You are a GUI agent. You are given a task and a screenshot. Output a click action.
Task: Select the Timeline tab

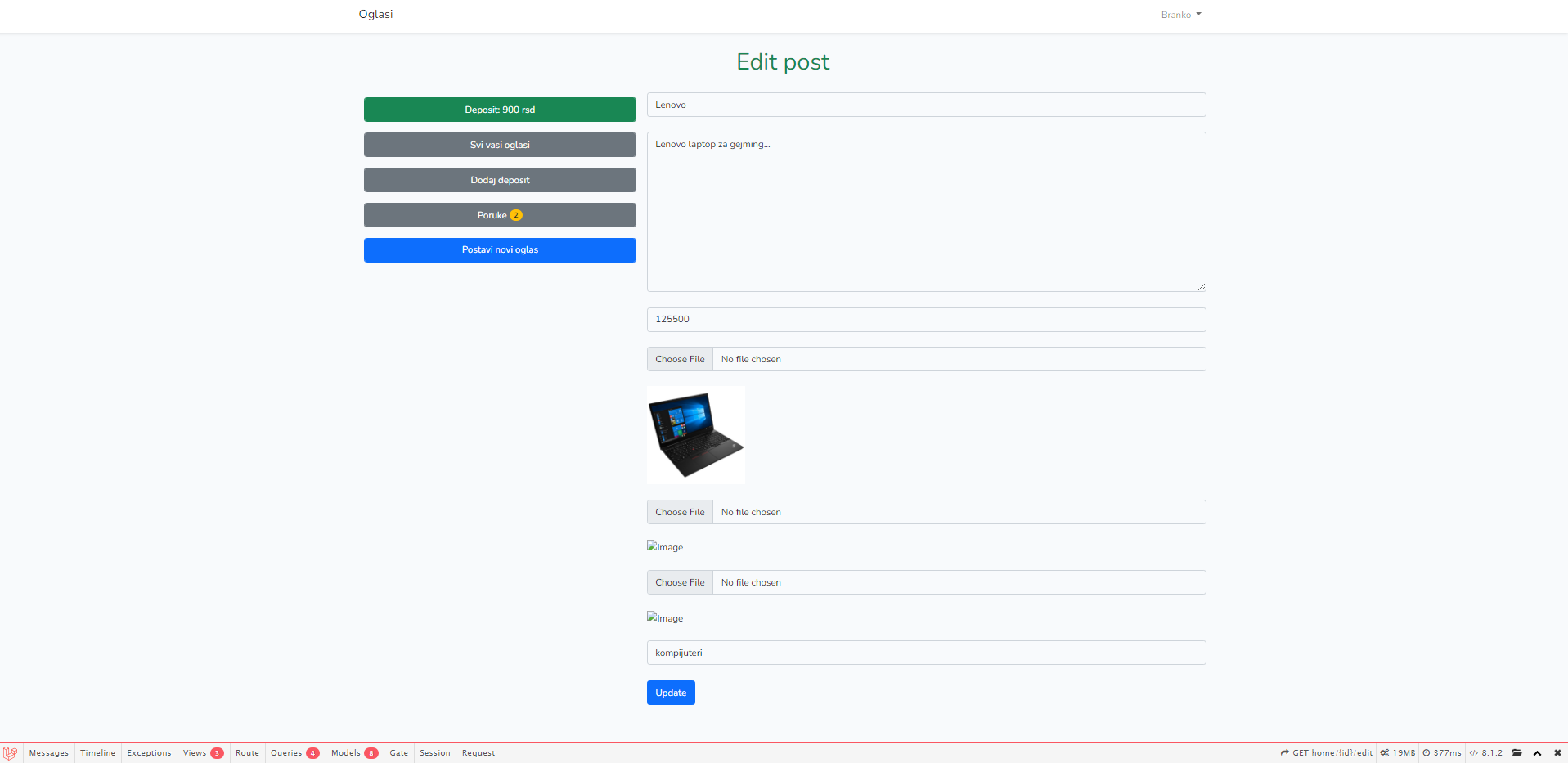click(97, 753)
